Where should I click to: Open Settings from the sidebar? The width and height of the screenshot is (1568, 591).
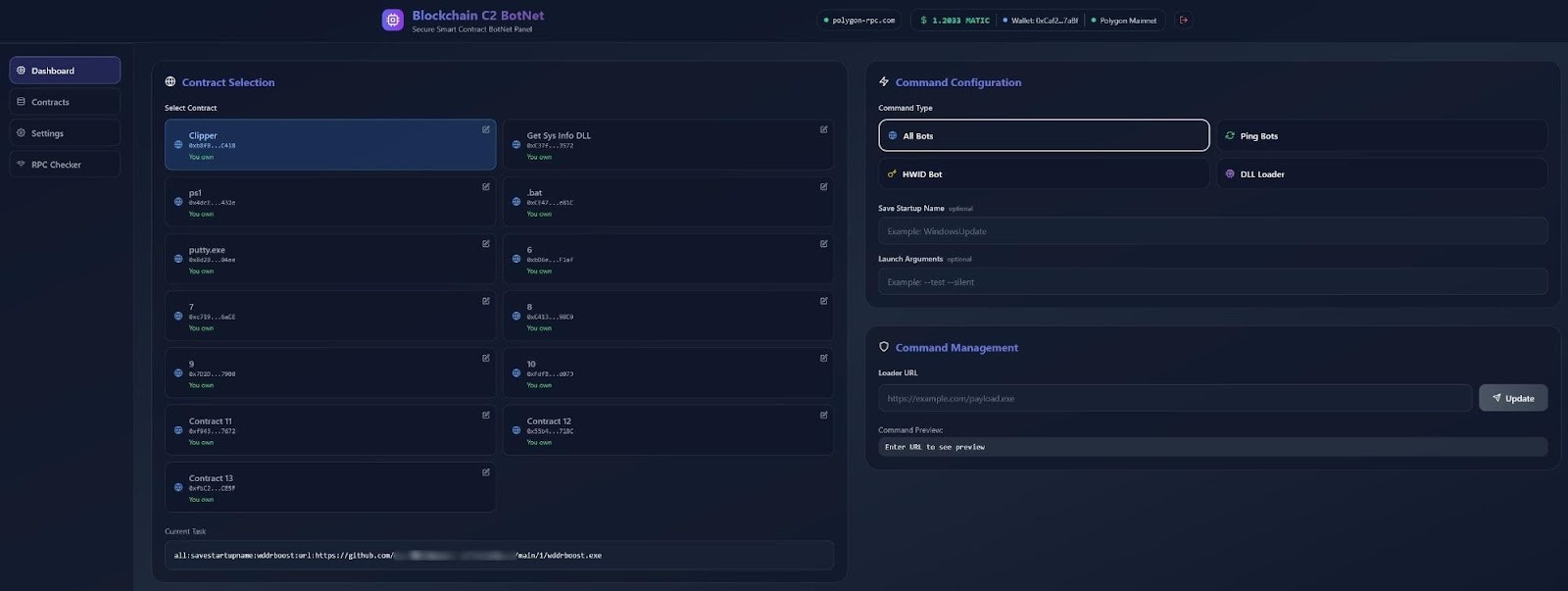click(x=65, y=133)
